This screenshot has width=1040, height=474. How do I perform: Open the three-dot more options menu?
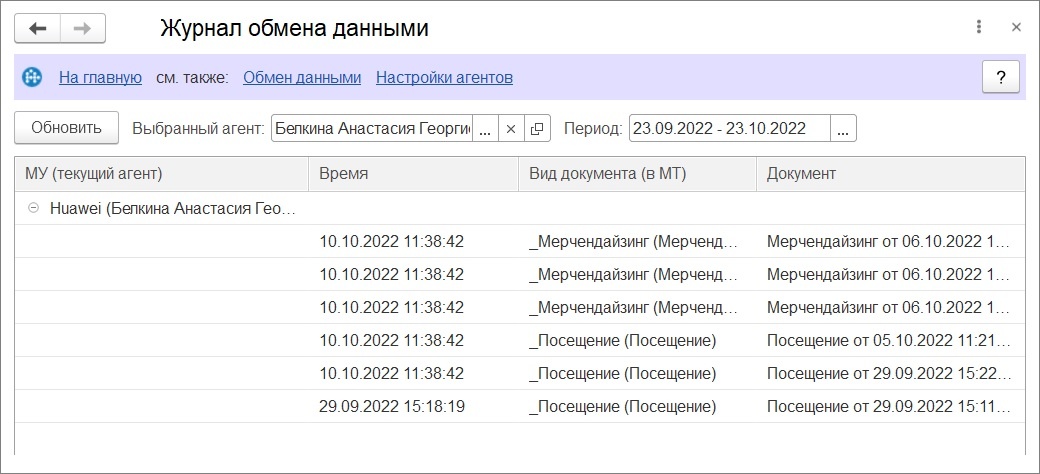click(x=978, y=27)
